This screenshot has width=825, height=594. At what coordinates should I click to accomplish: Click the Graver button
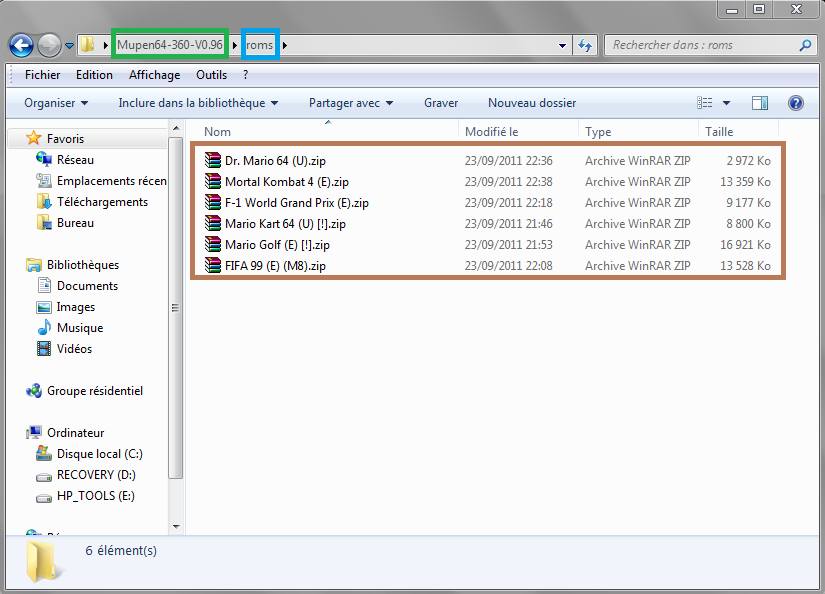click(x=441, y=103)
